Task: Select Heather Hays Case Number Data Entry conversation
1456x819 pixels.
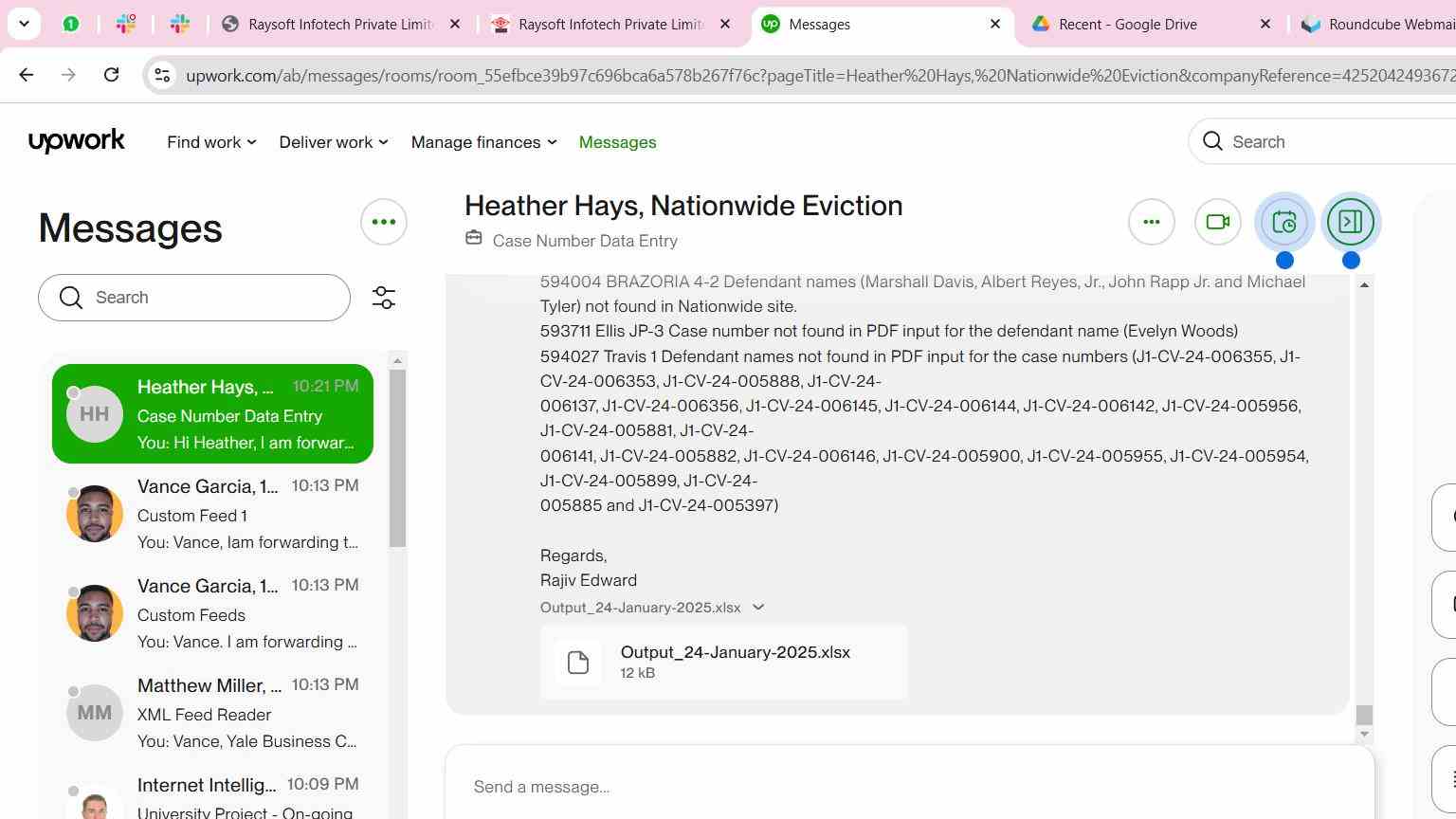Action: pos(212,414)
